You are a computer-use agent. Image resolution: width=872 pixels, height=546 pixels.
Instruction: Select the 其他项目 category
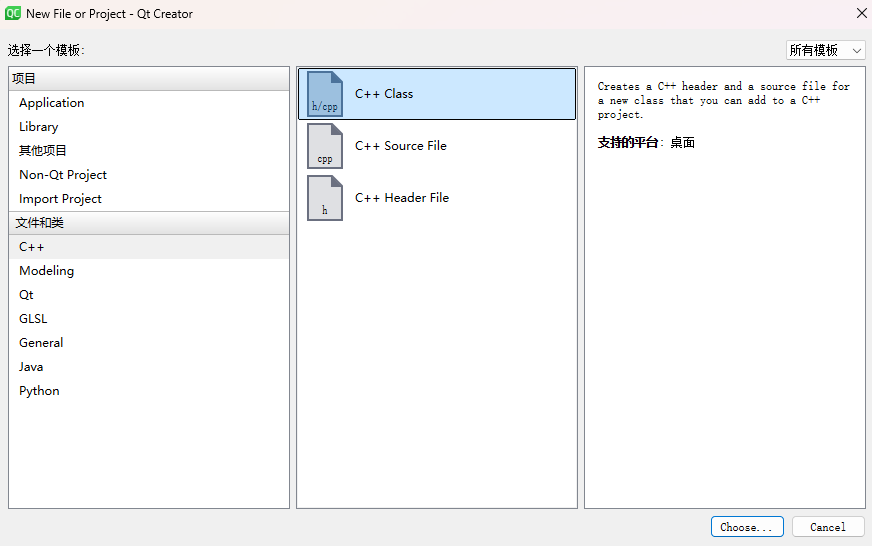(149, 151)
